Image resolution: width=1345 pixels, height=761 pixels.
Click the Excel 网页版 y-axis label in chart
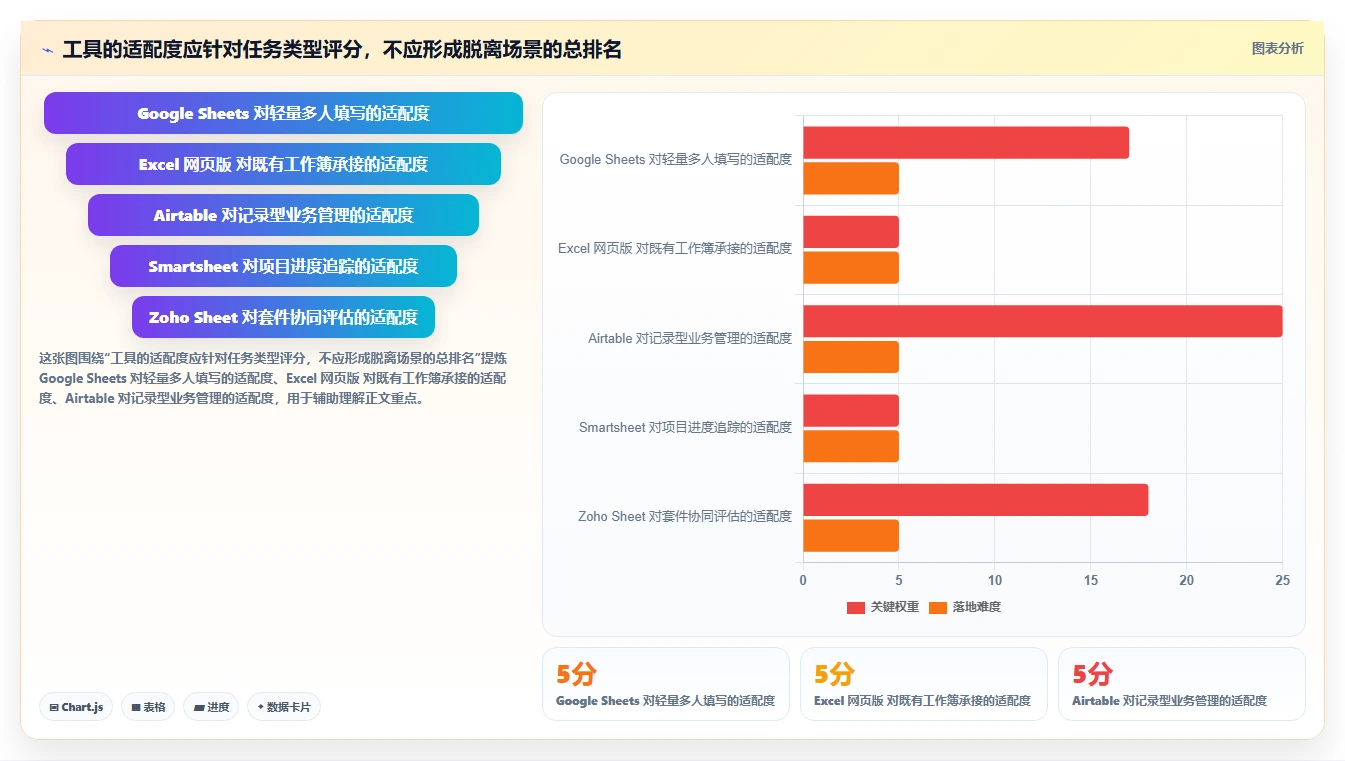(x=675, y=248)
